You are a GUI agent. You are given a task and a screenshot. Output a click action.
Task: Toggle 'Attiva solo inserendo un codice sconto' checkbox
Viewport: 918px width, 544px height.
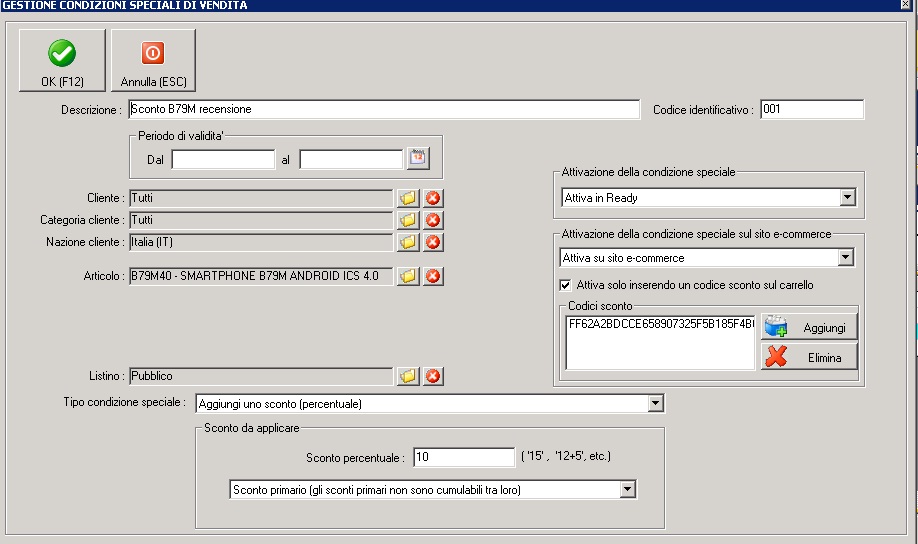point(565,285)
